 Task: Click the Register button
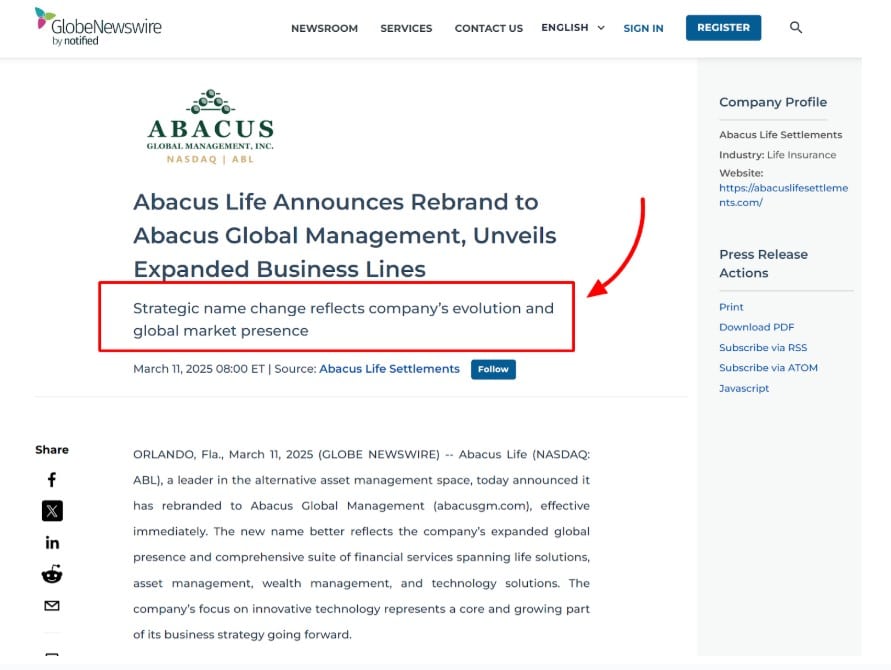pos(723,28)
